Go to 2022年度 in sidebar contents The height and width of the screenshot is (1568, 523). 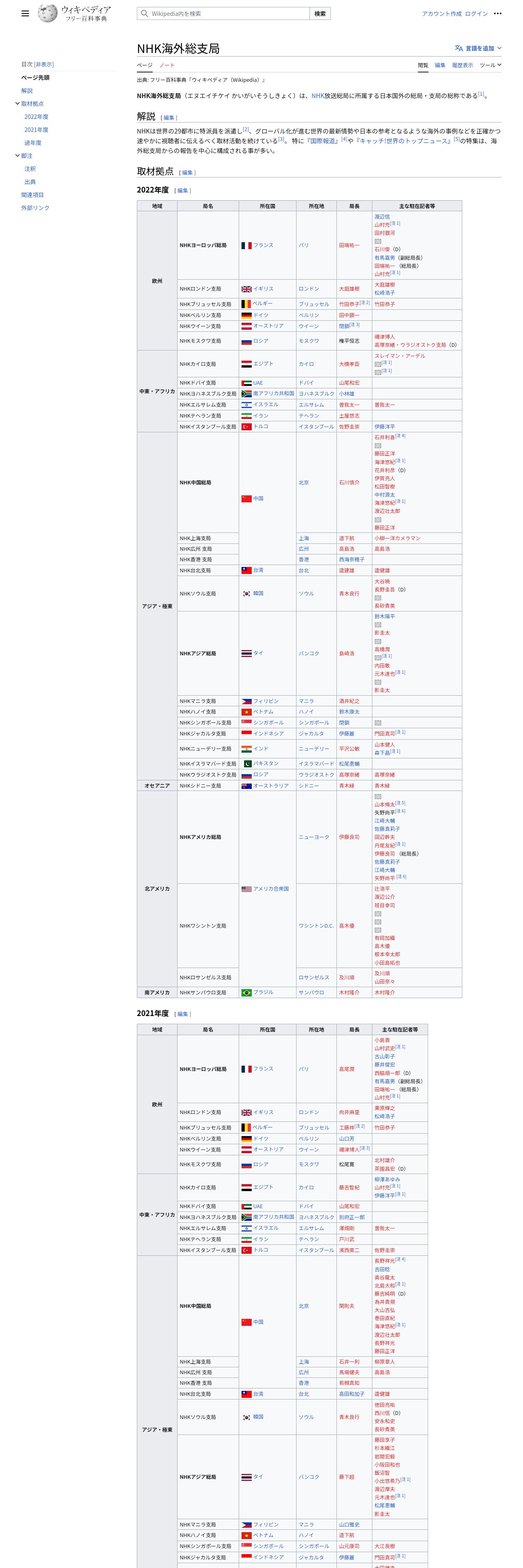(36, 117)
